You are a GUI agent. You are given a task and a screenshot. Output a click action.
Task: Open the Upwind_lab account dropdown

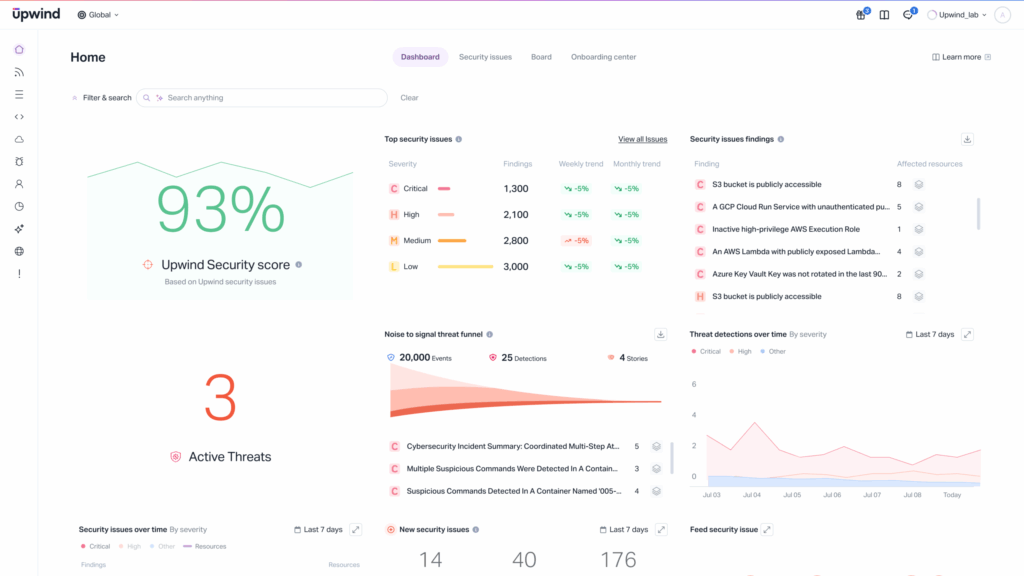pos(957,15)
